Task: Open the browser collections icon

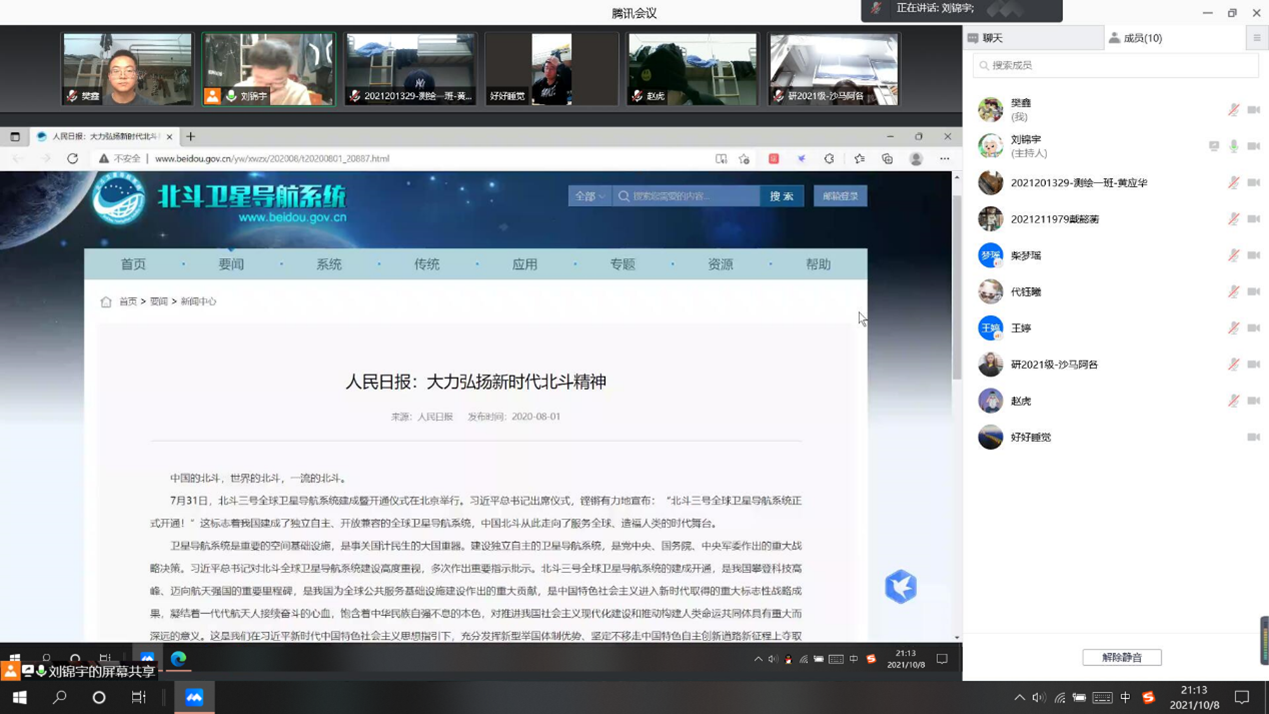Action: coord(887,159)
